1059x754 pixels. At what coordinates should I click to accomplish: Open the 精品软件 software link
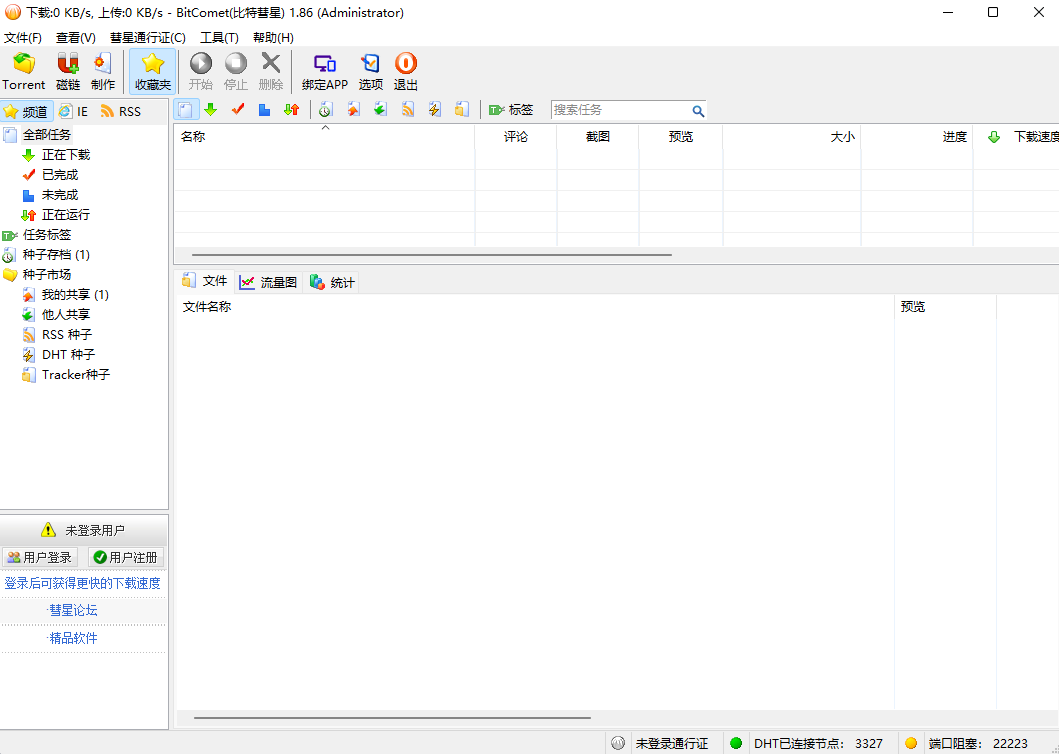tap(72, 638)
